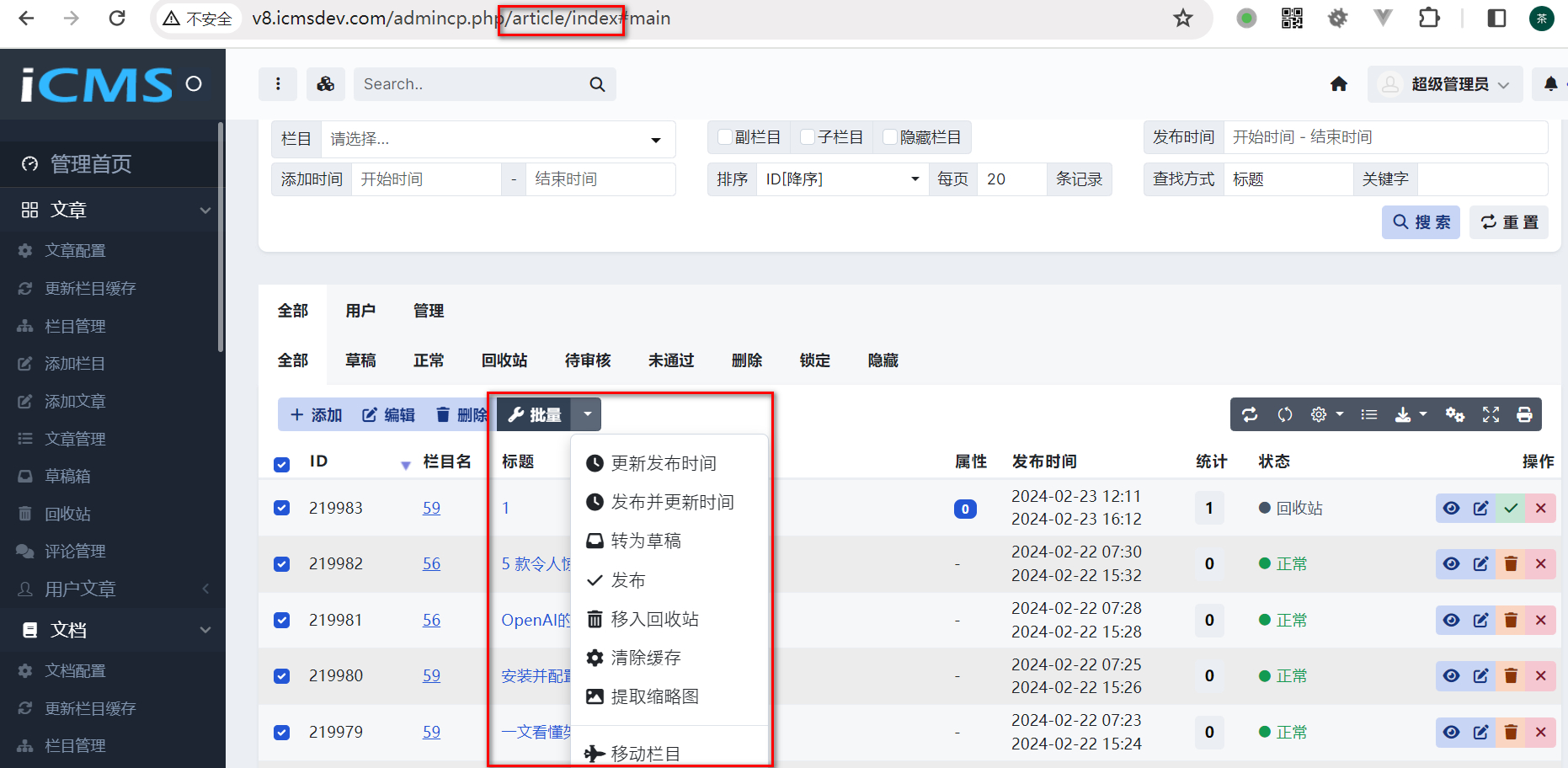The image size is (1568, 768).
Task: Click trash icon for article 219982
Action: [1511, 563]
